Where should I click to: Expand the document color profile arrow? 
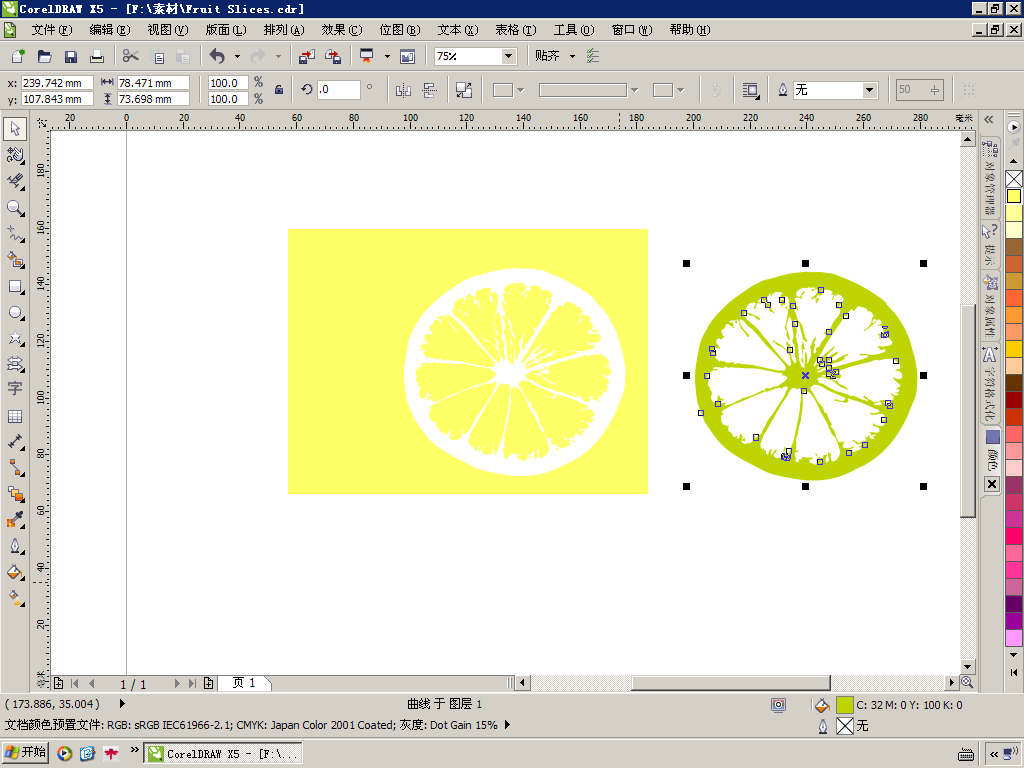coord(507,725)
